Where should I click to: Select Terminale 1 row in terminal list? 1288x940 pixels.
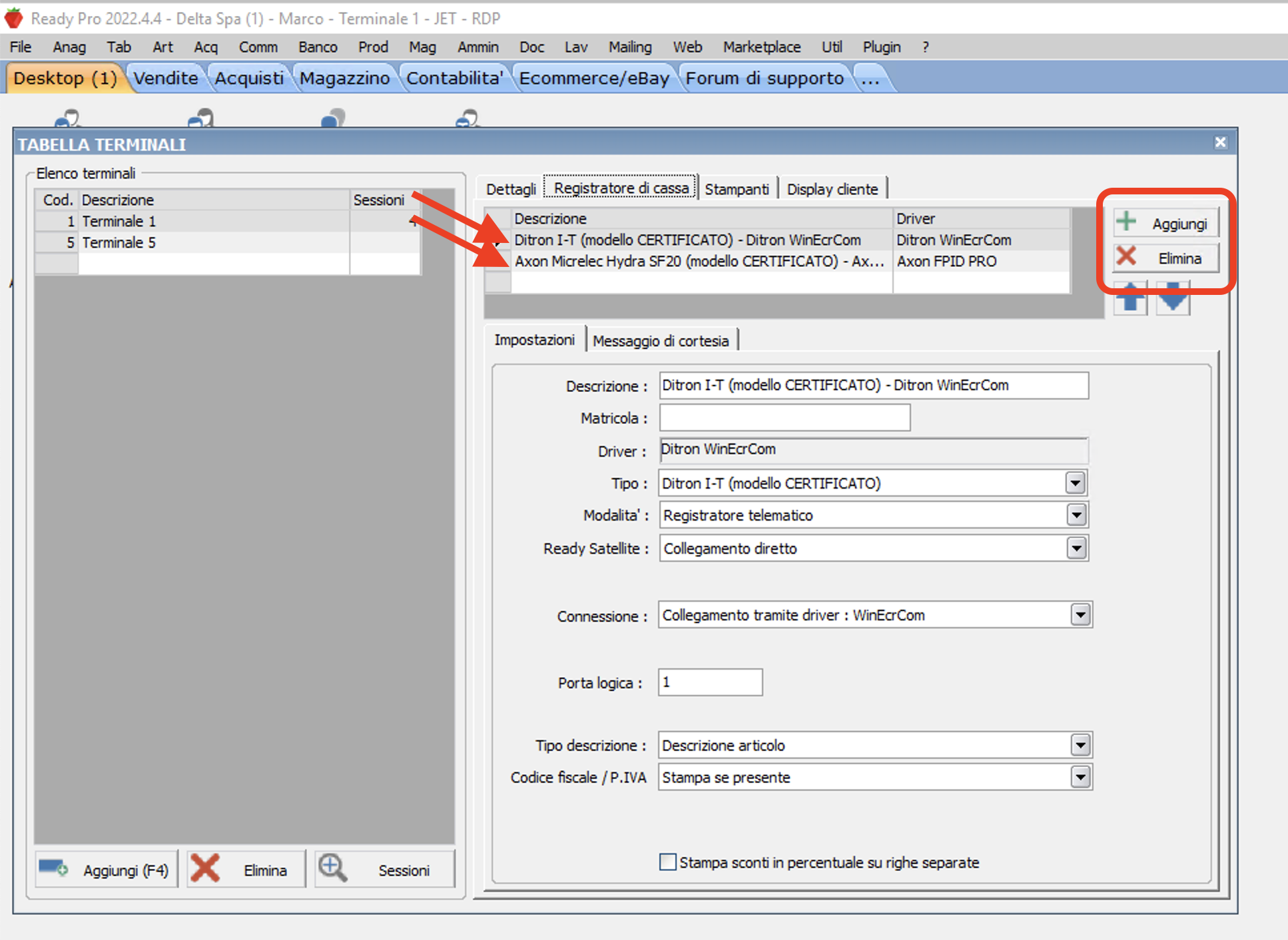click(228, 221)
